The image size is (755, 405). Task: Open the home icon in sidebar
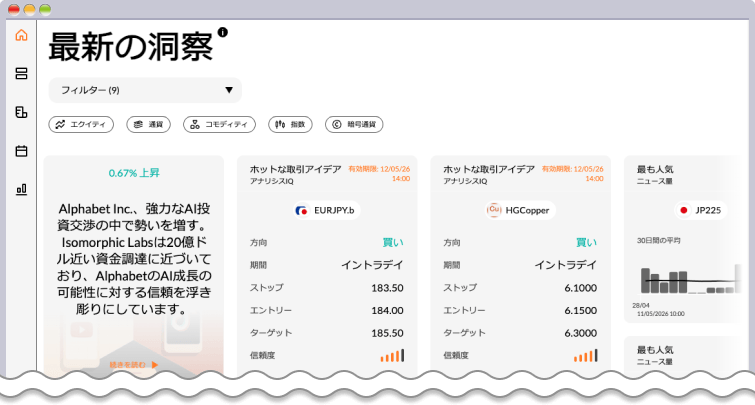(x=21, y=35)
